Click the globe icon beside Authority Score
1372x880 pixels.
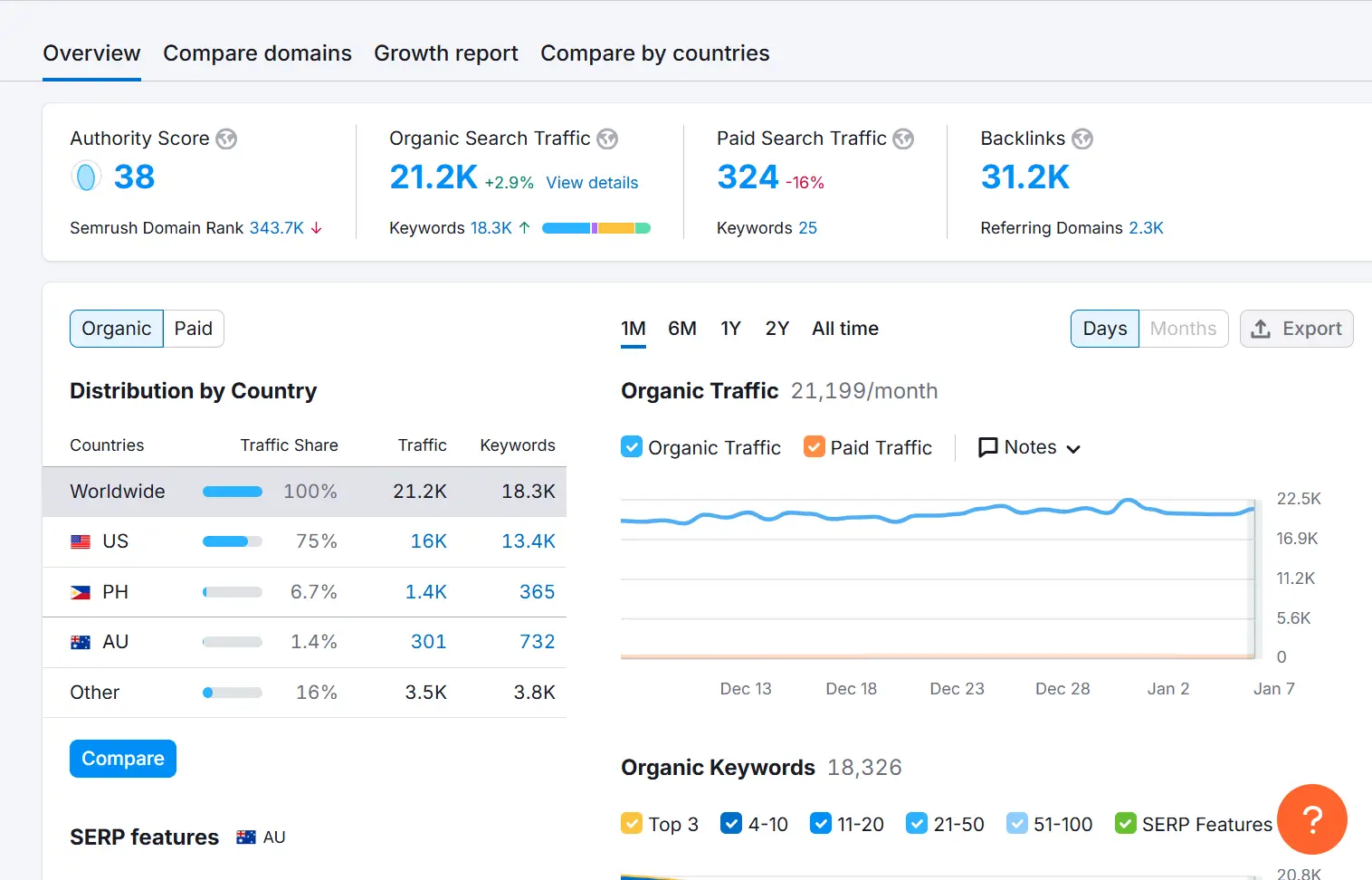click(x=226, y=139)
